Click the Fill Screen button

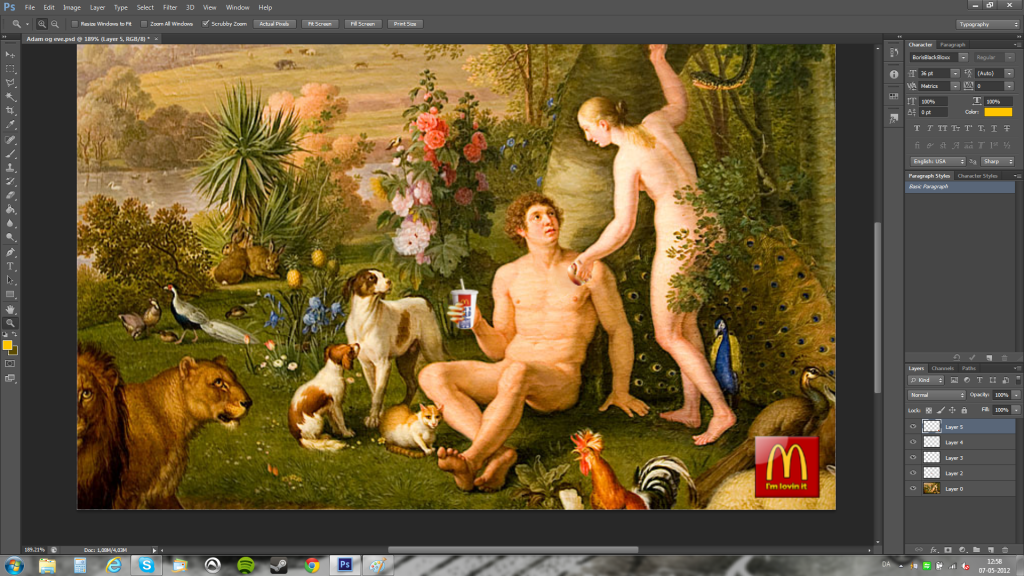[362, 24]
